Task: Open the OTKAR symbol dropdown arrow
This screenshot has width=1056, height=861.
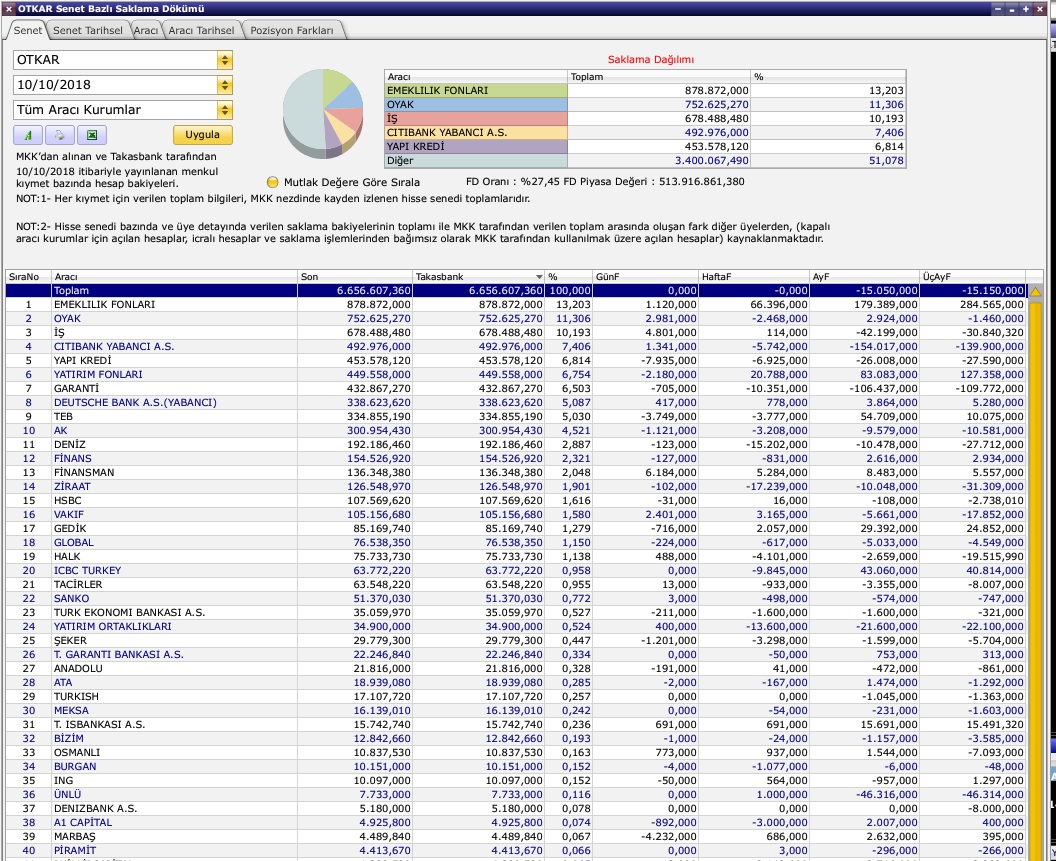Action: pyautogui.click(x=225, y=60)
